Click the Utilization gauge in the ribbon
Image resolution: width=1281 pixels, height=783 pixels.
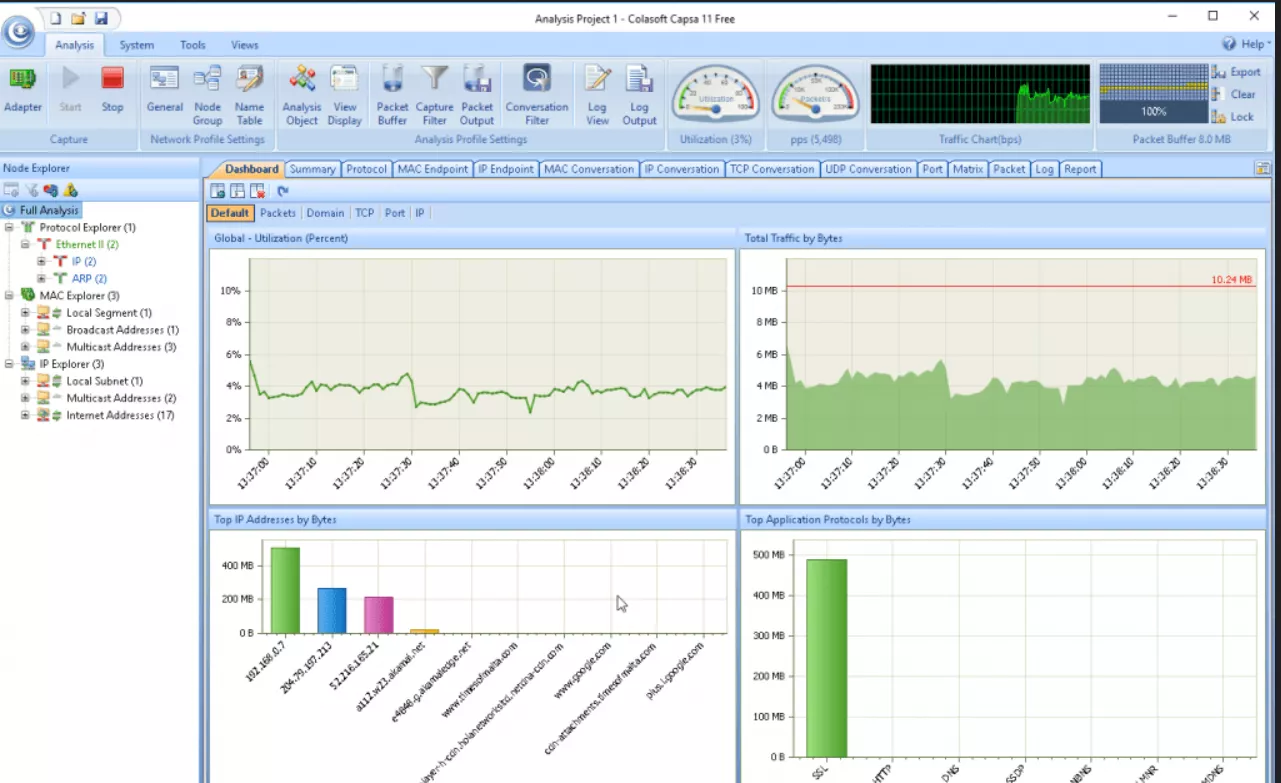coord(715,96)
